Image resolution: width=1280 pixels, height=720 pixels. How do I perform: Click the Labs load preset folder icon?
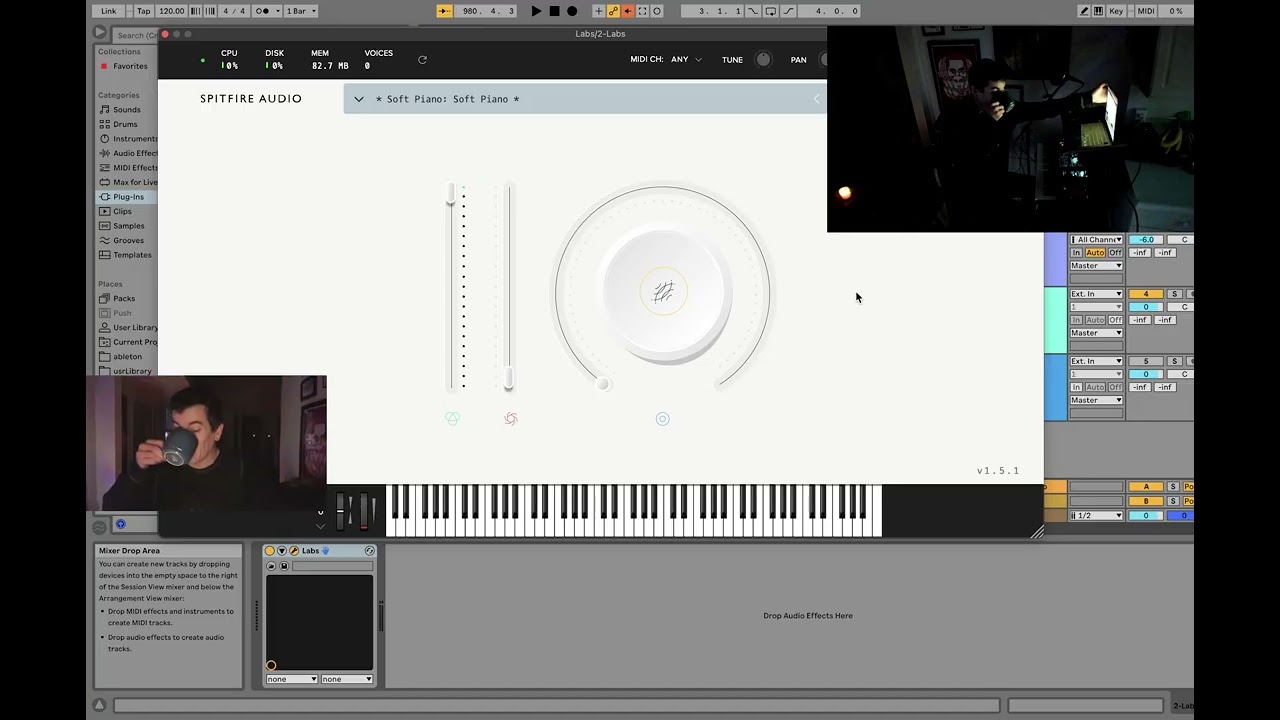coord(271,566)
